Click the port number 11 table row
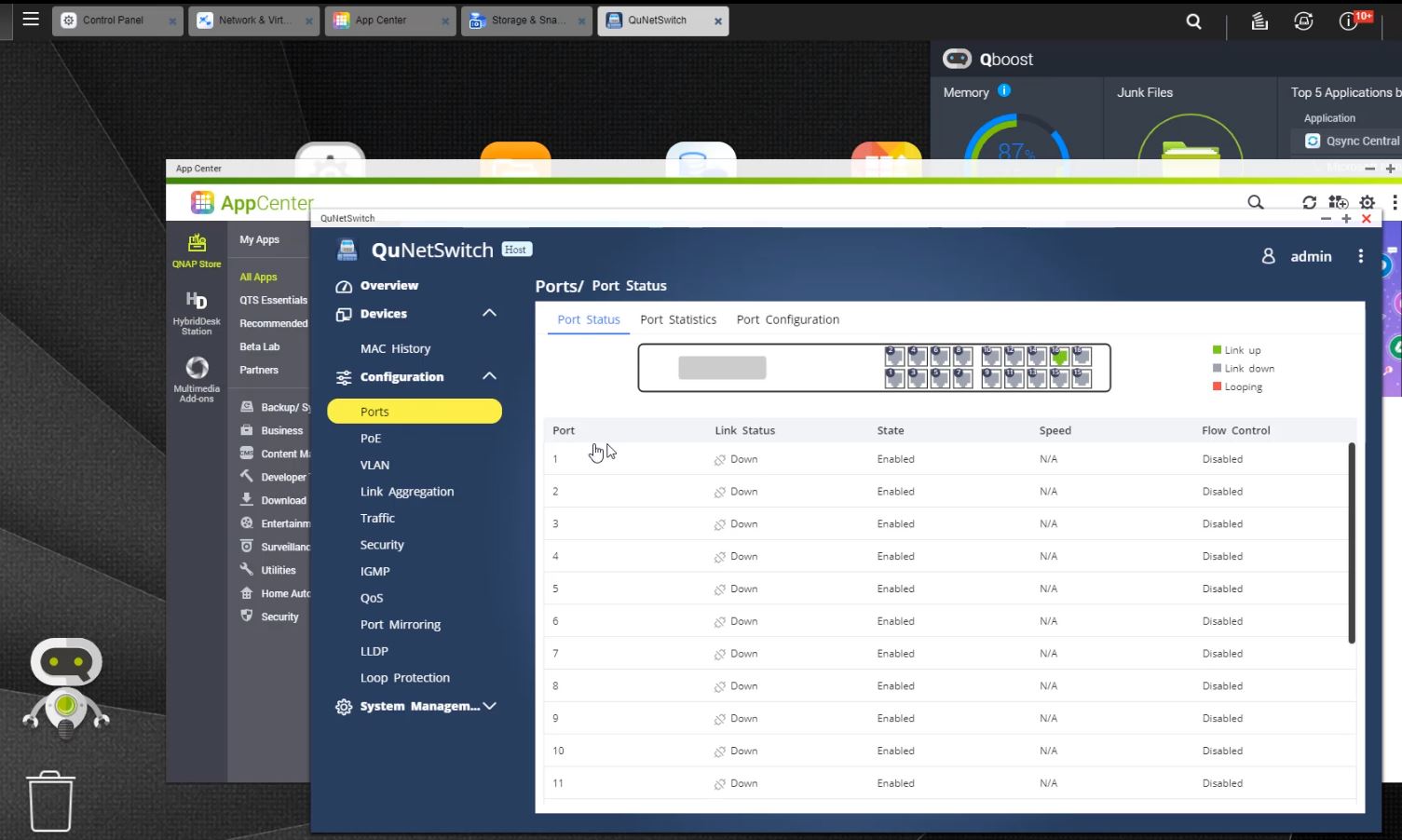The width and height of the screenshot is (1402, 840). coord(946,783)
